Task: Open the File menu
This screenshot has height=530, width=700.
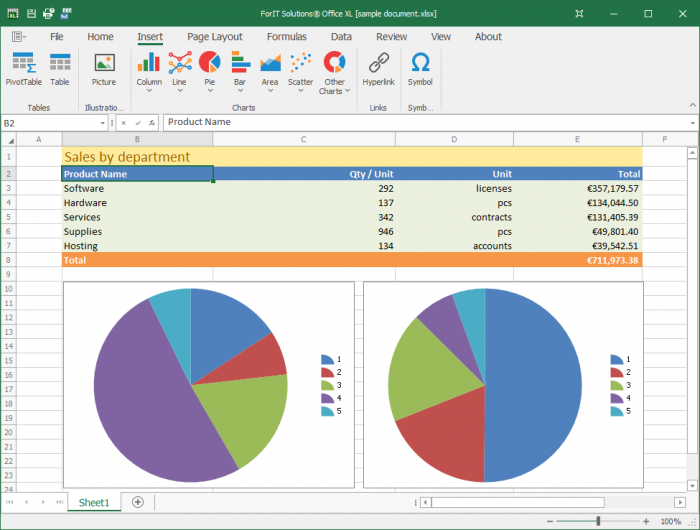Action: click(57, 37)
